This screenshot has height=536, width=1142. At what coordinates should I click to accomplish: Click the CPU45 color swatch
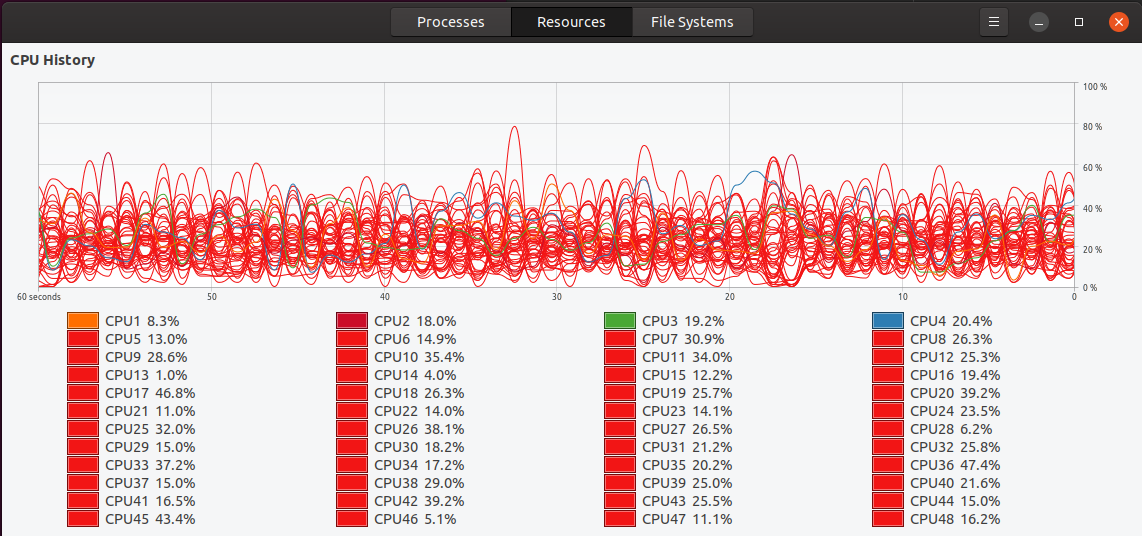pyautogui.click(x=83, y=519)
